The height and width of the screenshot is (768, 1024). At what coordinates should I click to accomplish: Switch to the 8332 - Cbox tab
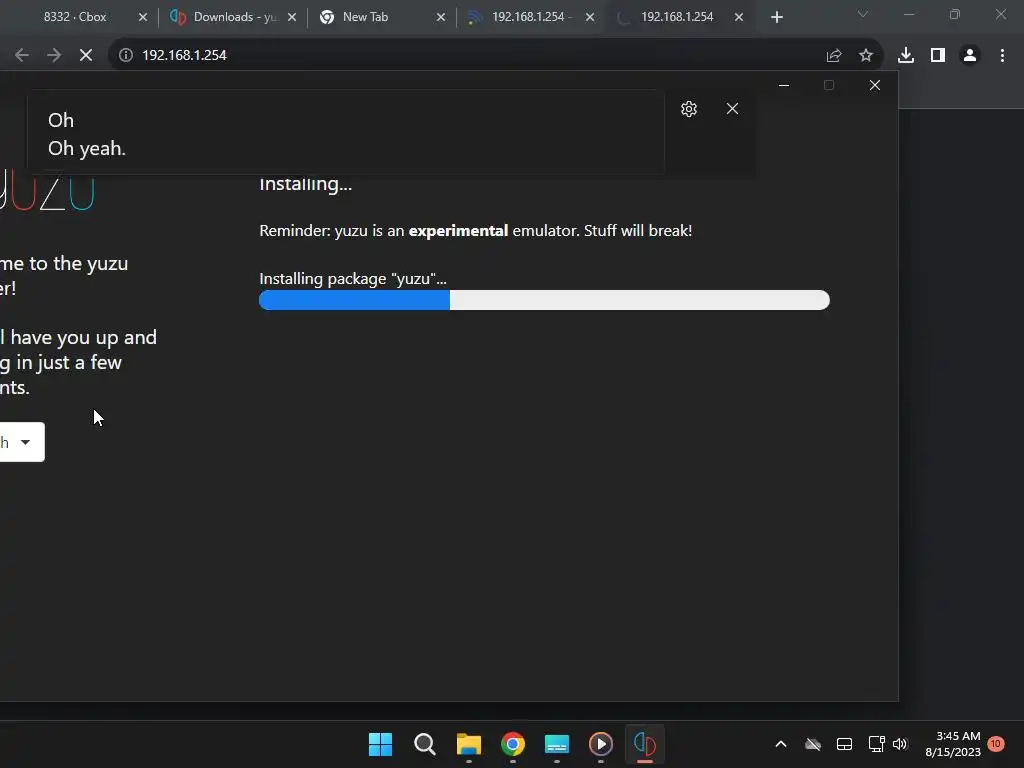coord(74,17)
